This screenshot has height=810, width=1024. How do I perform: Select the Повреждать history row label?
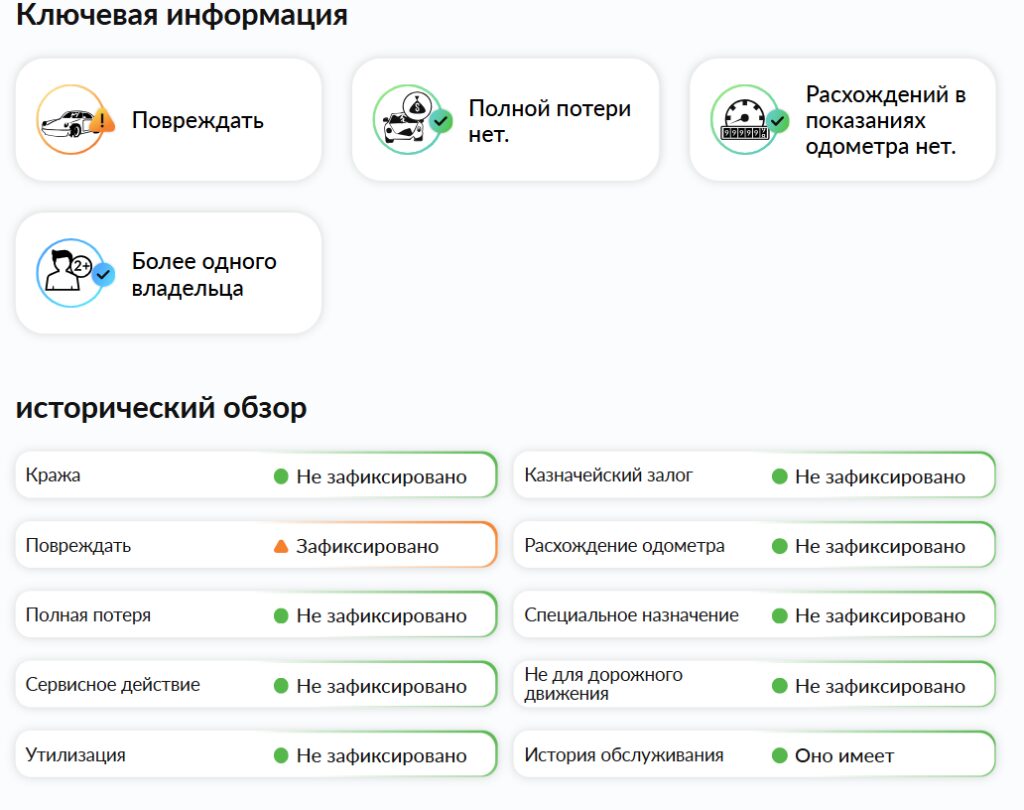[78, 545]
